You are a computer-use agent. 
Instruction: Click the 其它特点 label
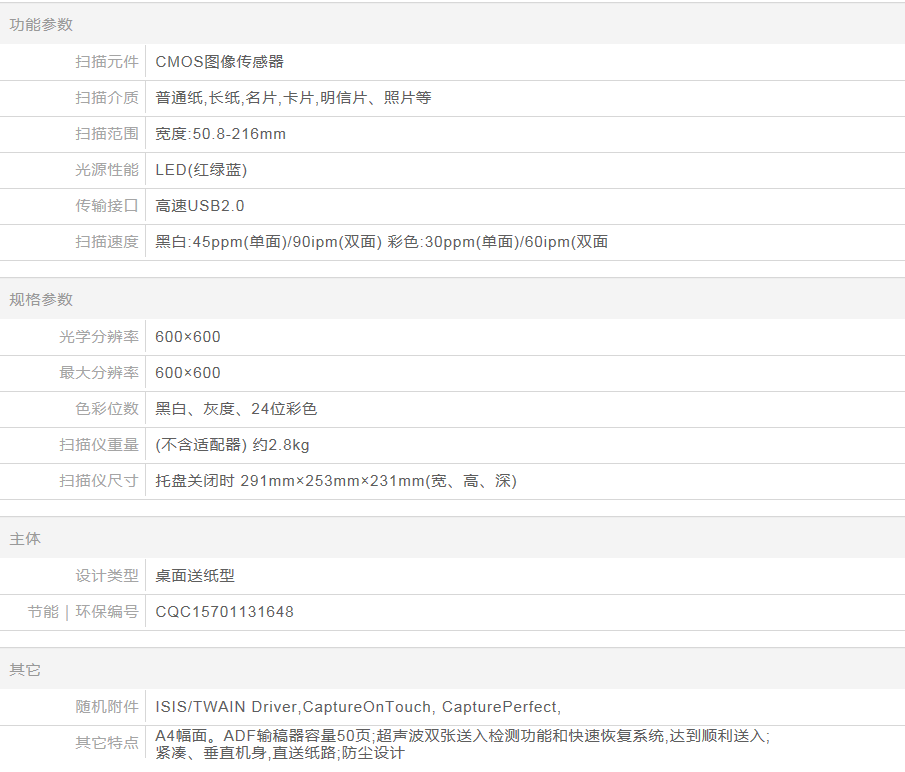(x=107, y=743)
